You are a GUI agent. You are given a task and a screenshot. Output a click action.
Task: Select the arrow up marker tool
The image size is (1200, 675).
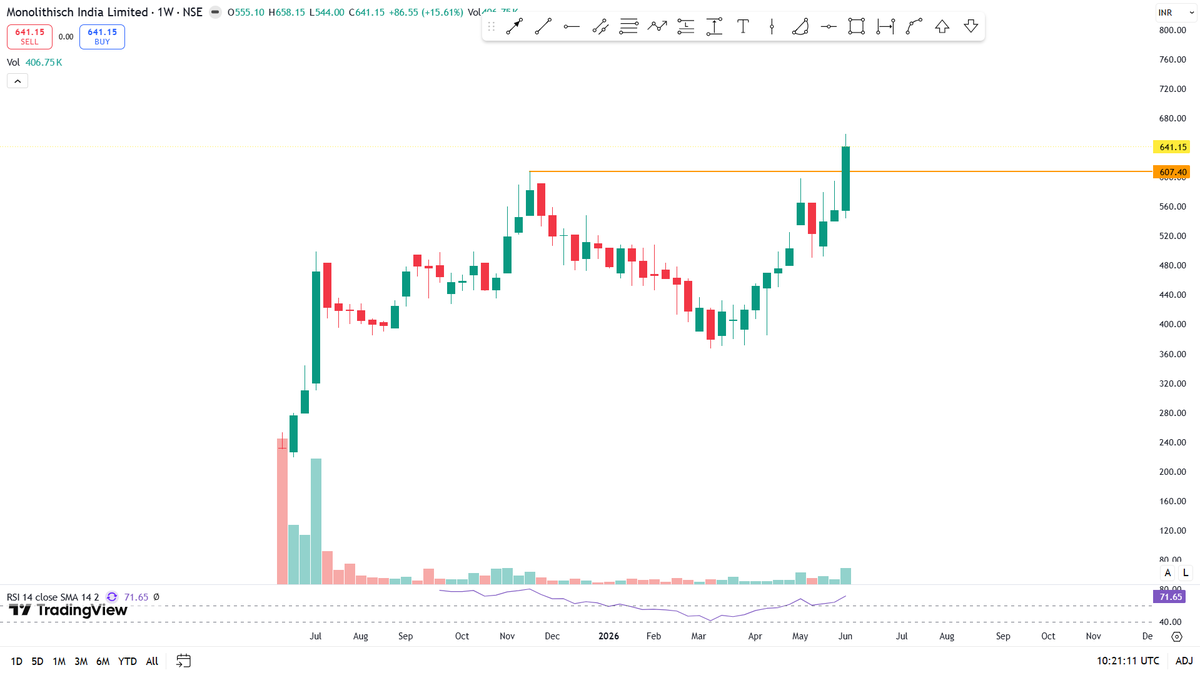[x=942, y=27]
